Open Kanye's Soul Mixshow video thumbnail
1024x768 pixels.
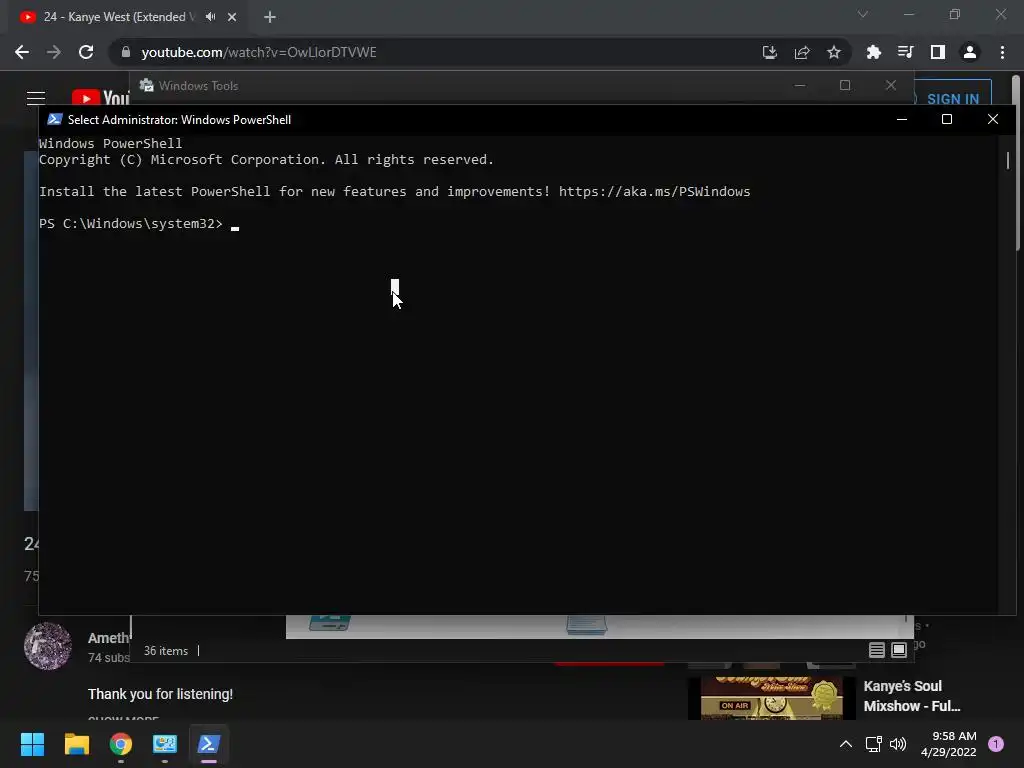[771, 697]
